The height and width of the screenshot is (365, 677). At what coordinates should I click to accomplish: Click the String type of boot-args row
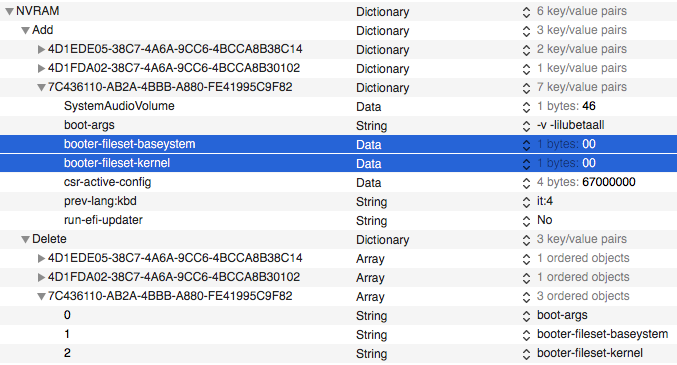click(x=371, y=126)
